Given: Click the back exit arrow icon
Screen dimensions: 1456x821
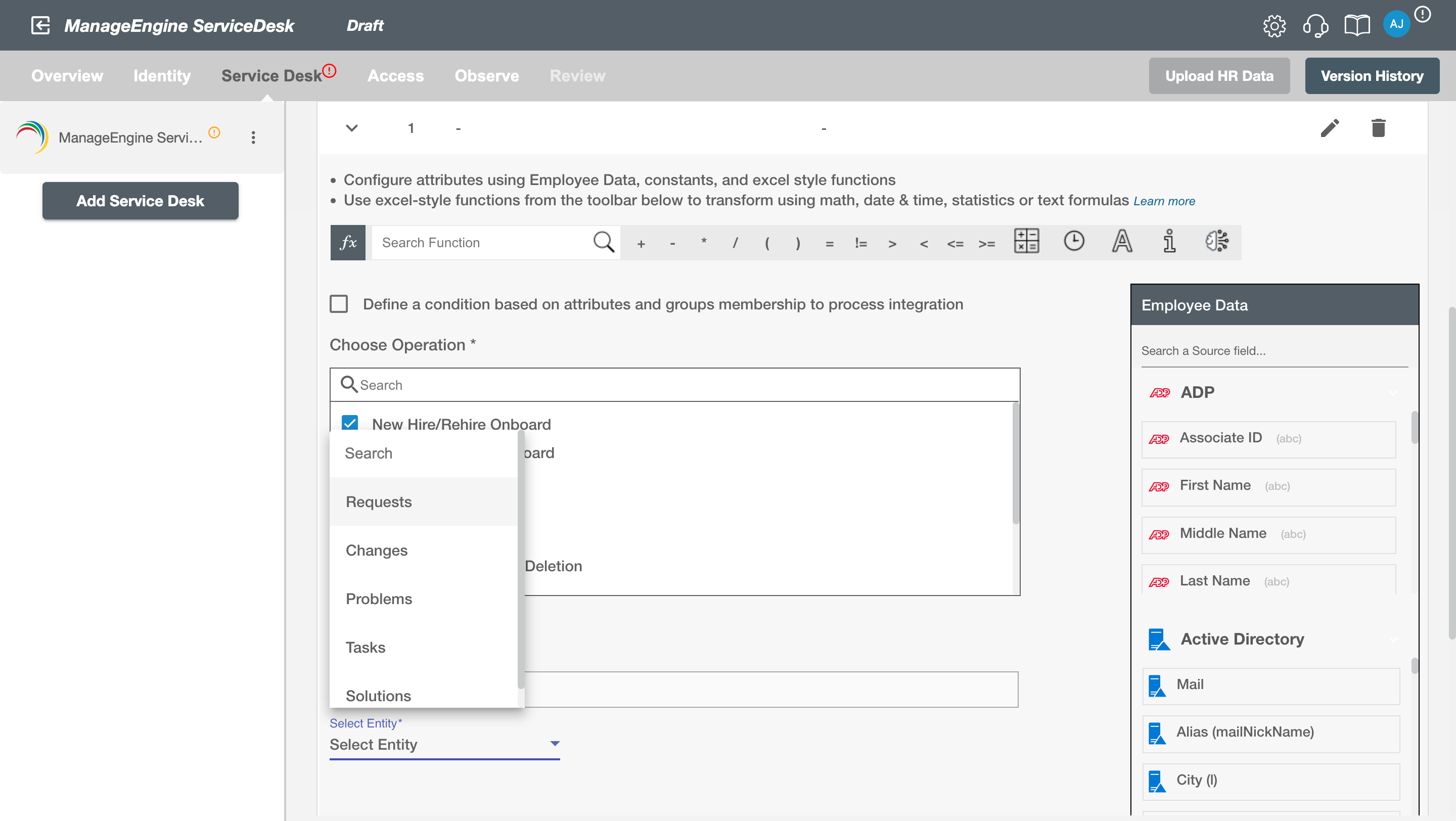Looking at the screenshot, I should pos(40,25).
